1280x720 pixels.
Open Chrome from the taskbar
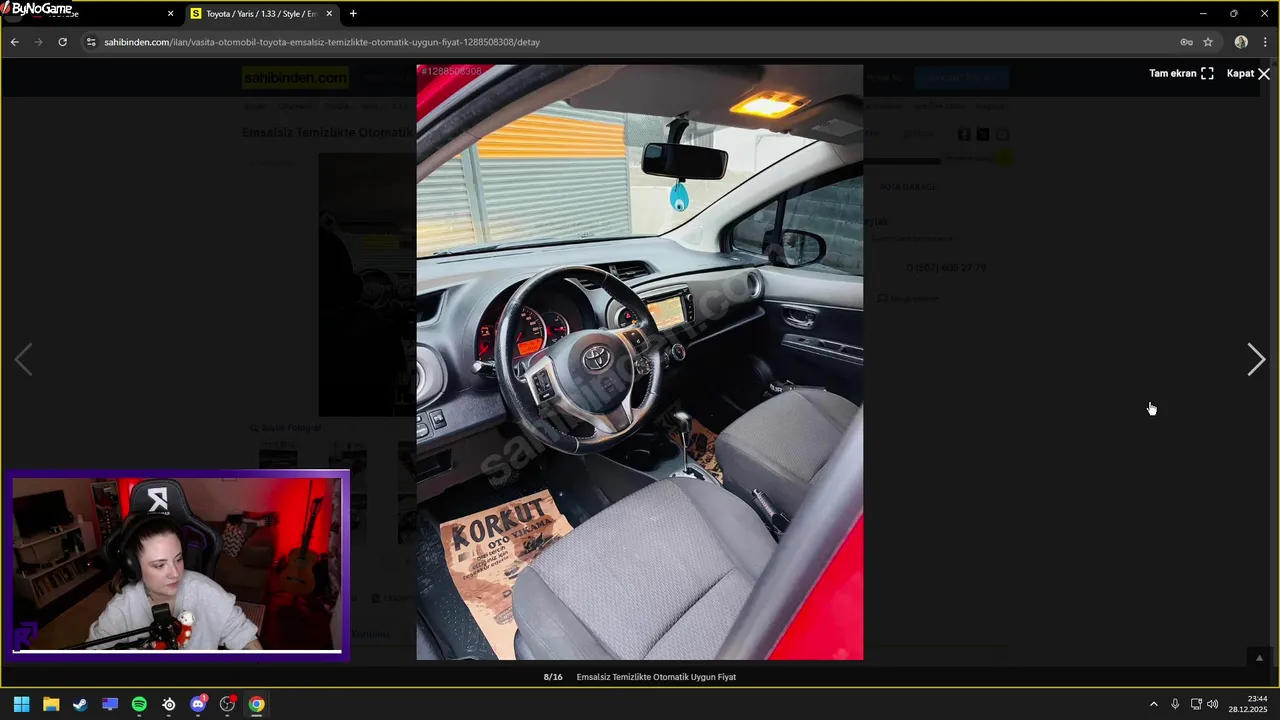click(257, 704)
